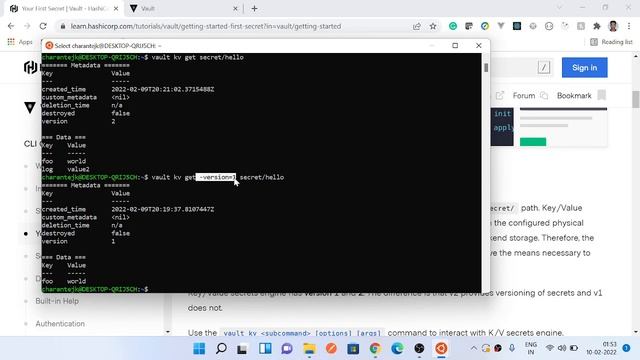Image resolution: width=640 pixels, height=360 pixels.
Task: Open the notification count badge
Action: (626, 348)
